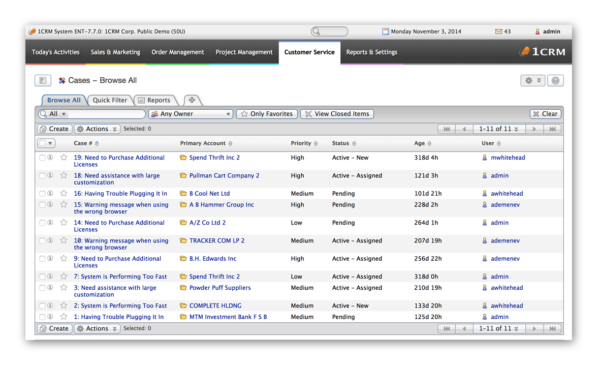Tick the checkbox for case 2 COMPLETE HLDNG row
Image resolution: width=600 pixels, height=366 pixels.
[x=42, y=306]
